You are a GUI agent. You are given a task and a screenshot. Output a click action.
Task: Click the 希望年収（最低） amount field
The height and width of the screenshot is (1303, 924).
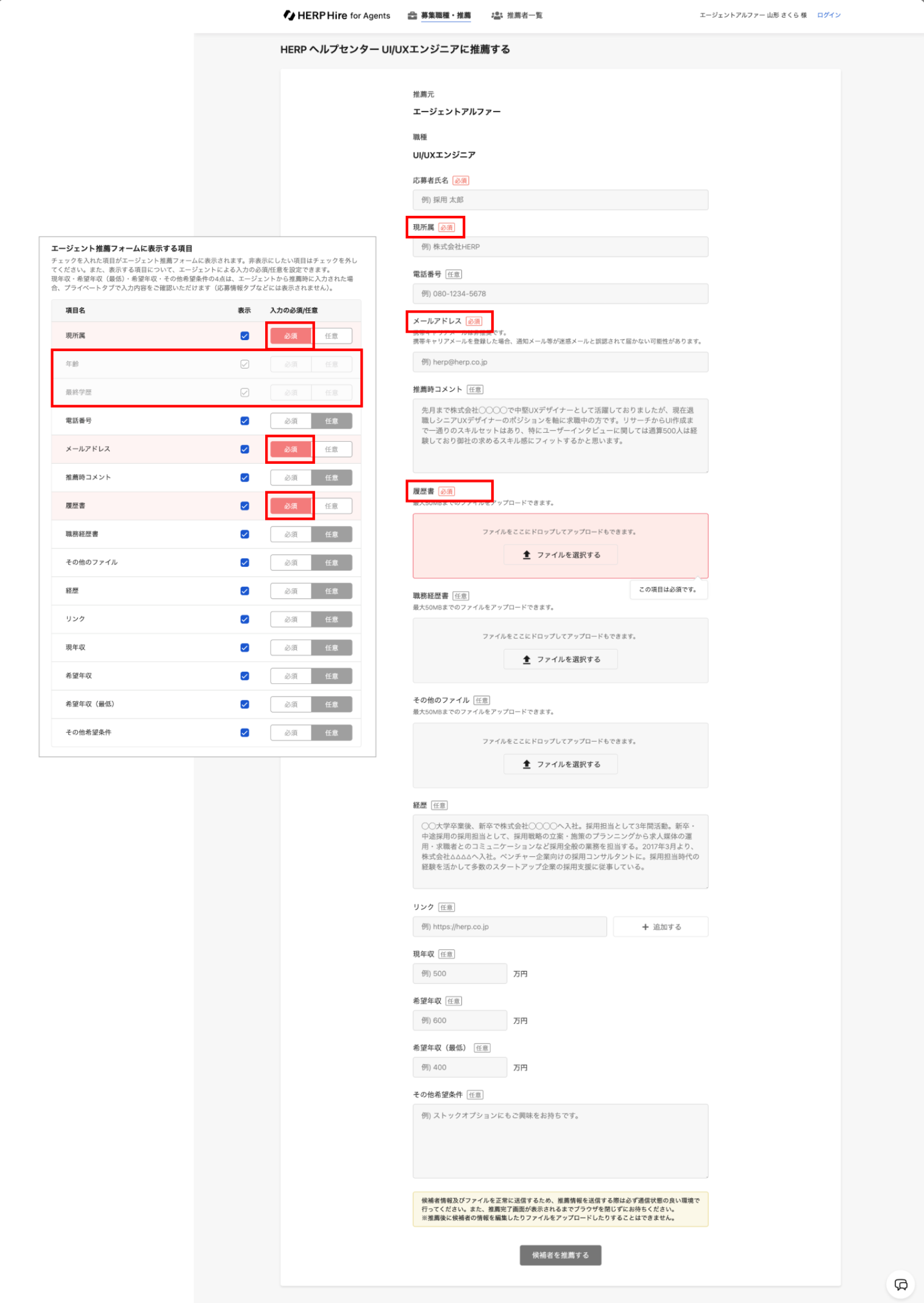tap(460, 1067)
